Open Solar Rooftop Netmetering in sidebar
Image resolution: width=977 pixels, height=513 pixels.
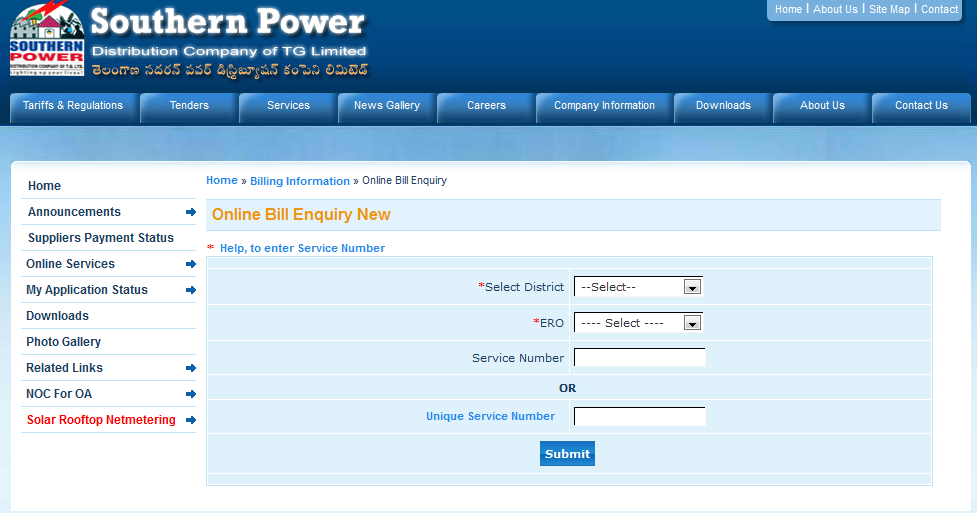(x=101, y=420)
